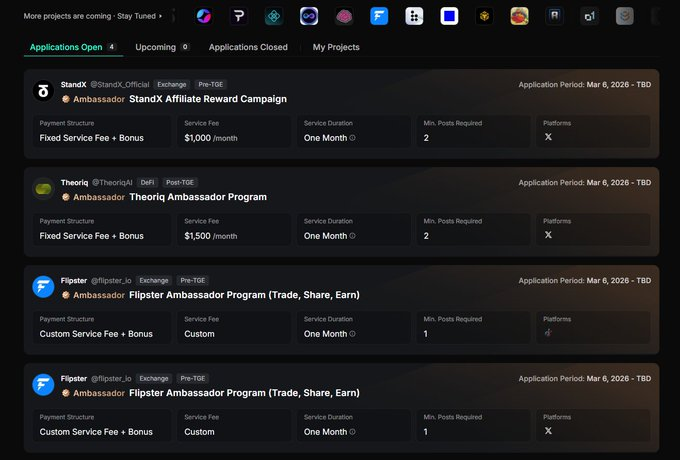Click the Ambassador label in Theoriq card
This screenshot has height=460, width=680.
point(99,197)
